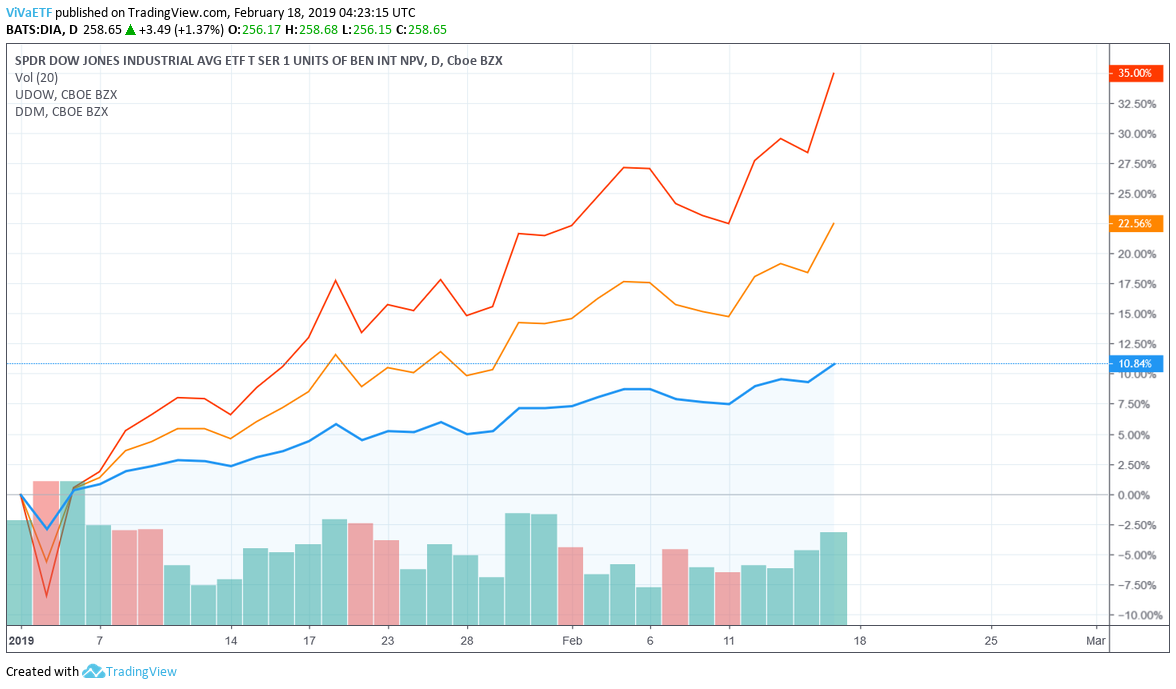Click the '12.50%' tick on the price axis
Screen dimensions: 1176x689
click(x=1137, y=344)
